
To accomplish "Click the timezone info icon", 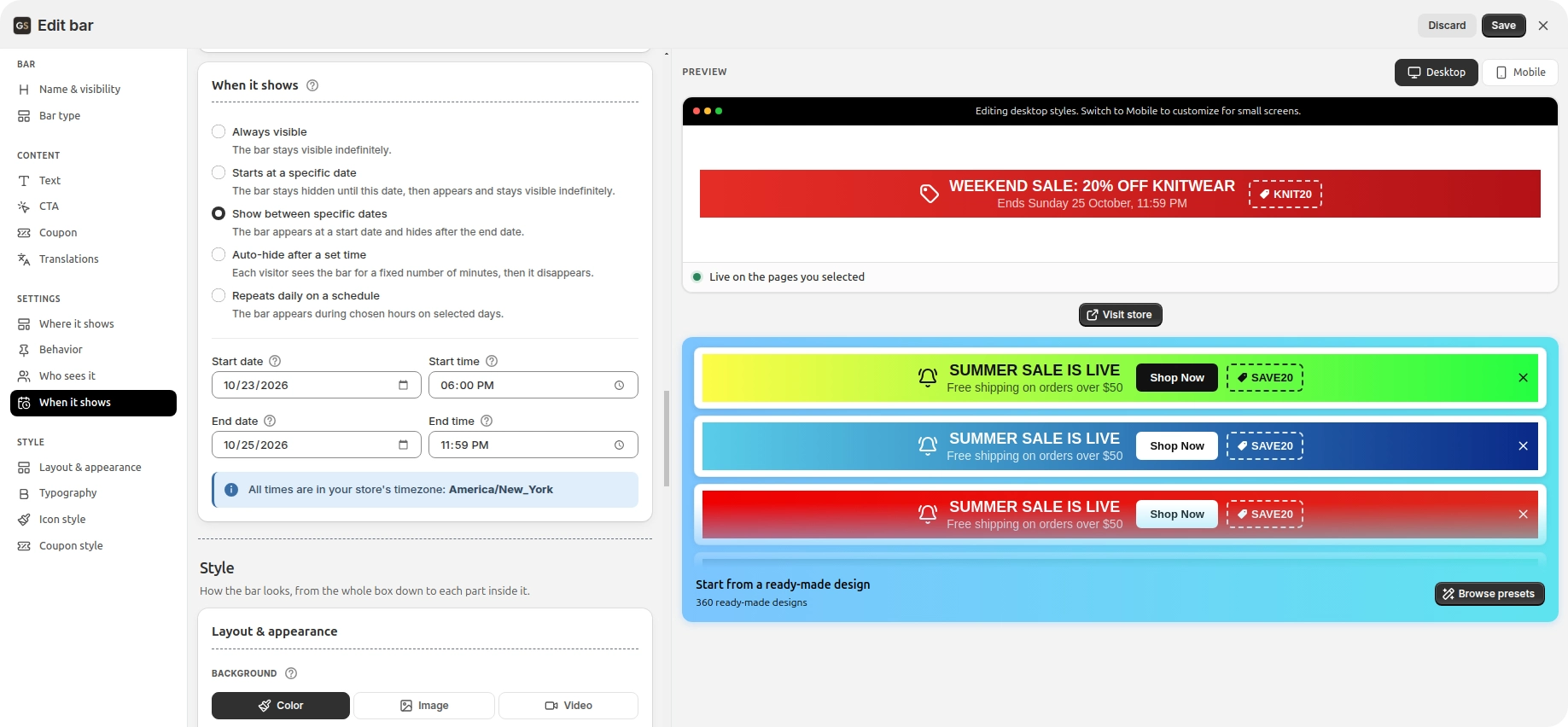I will [231, 490].
